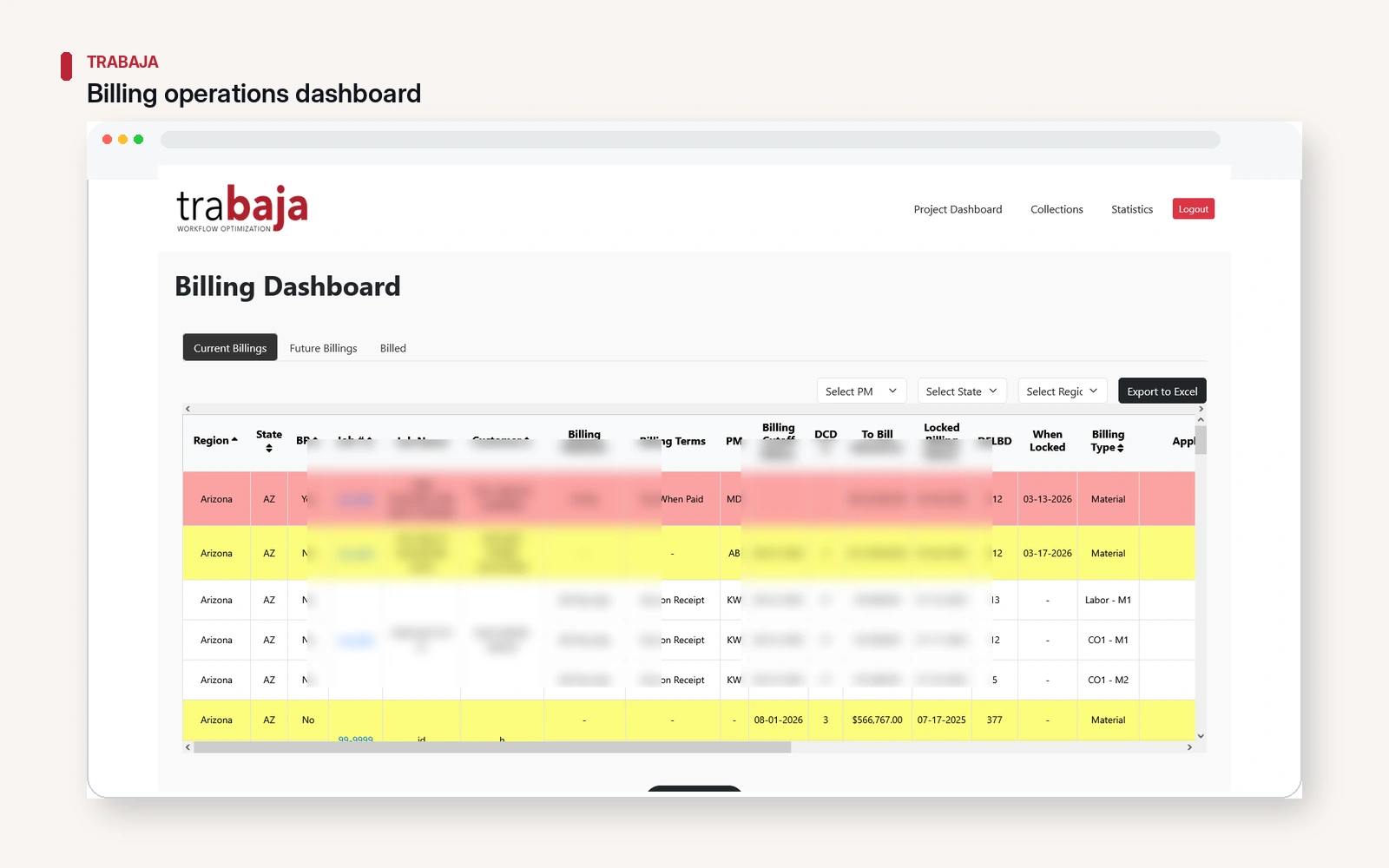The image size is (1389, 868).
Task: Click the 03-13-2026 When Locked cell
Action: coord(1047,499)
